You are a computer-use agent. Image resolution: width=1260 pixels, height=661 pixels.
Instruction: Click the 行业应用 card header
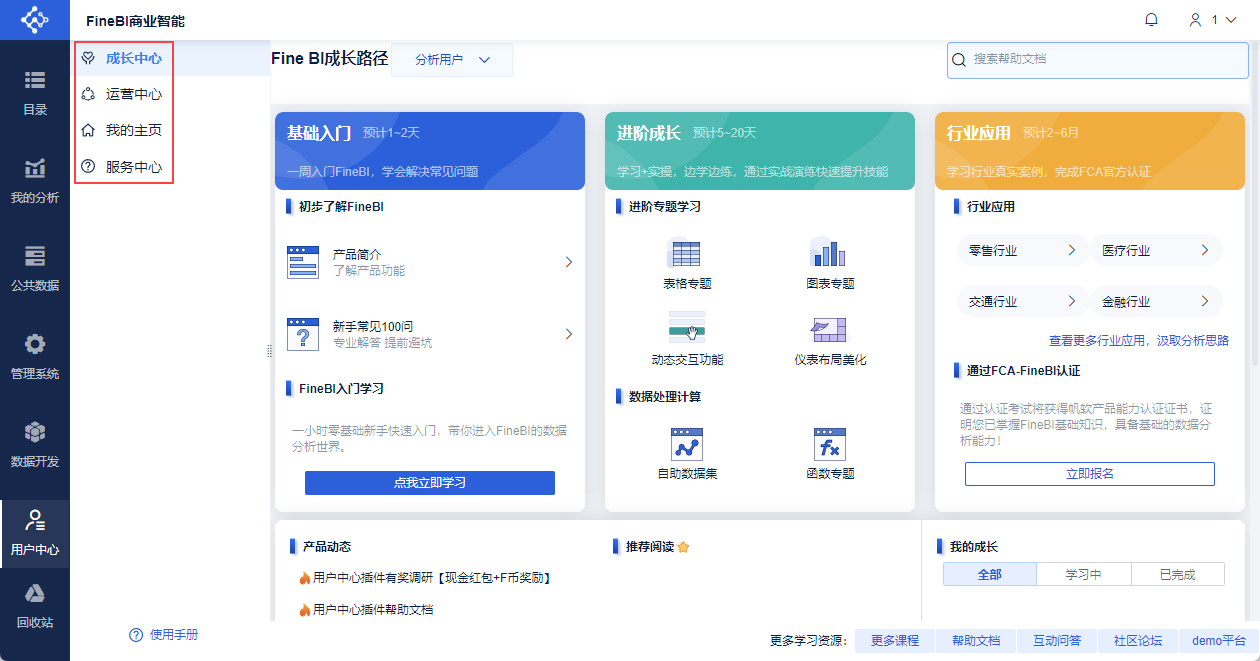click(x=1090, y=151)
